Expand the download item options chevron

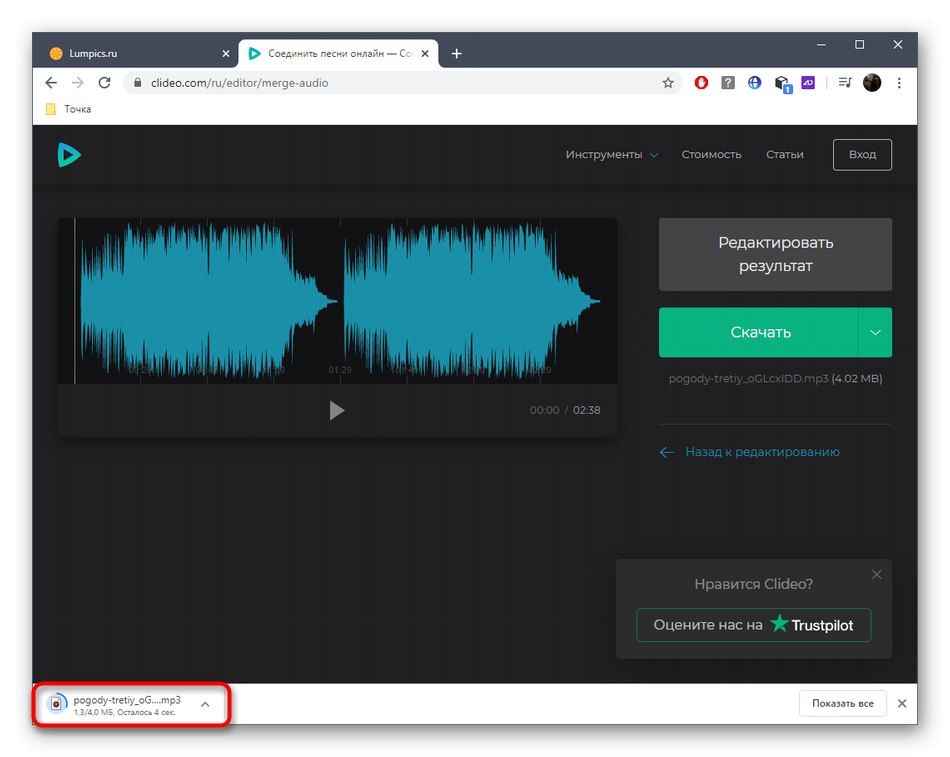tap(205, 704)
